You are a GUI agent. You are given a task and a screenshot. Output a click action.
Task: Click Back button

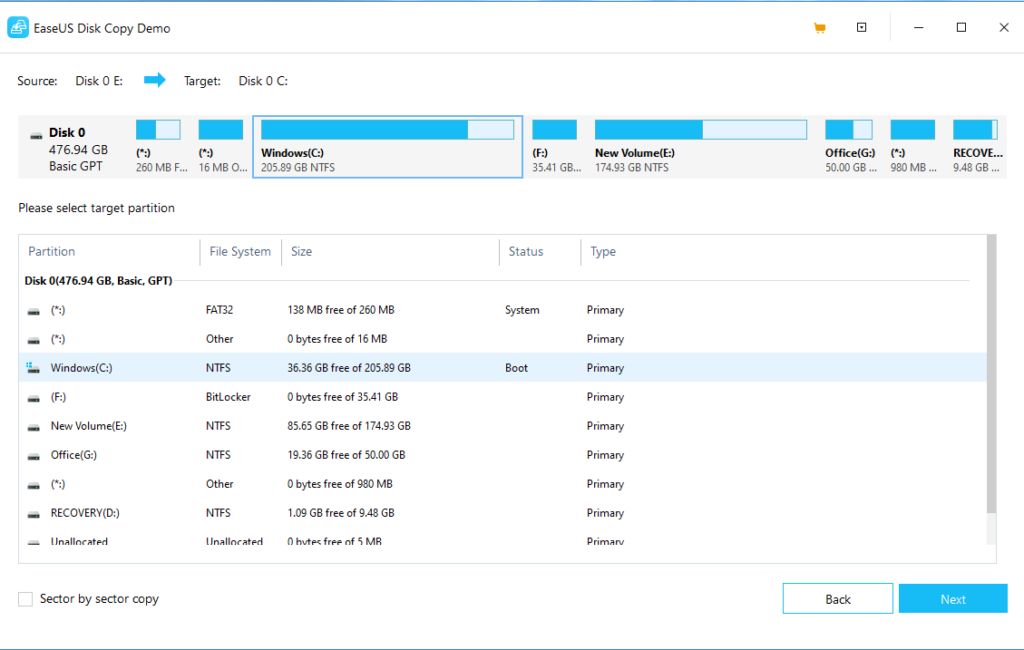837,598
